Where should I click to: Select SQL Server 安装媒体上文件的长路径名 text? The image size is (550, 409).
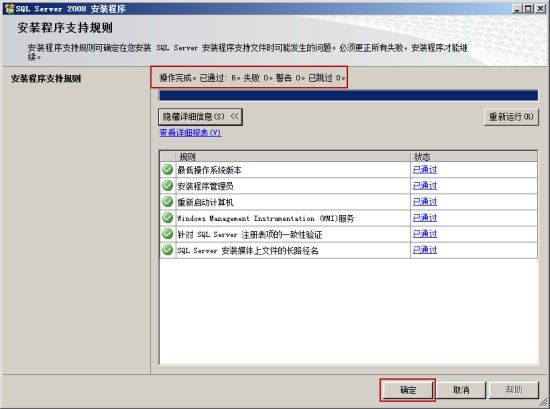(x=248, y=251)
